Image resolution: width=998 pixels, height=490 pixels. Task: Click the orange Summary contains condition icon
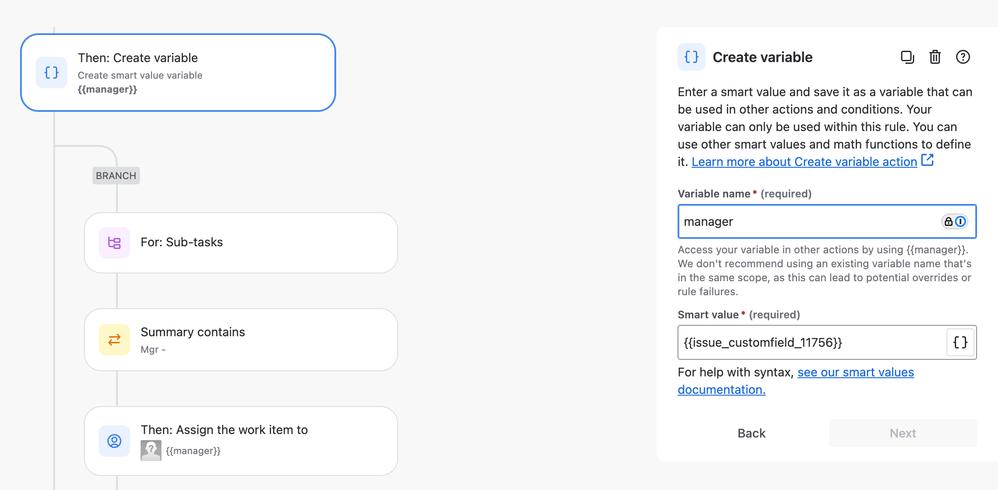click(x=115, y=340)
